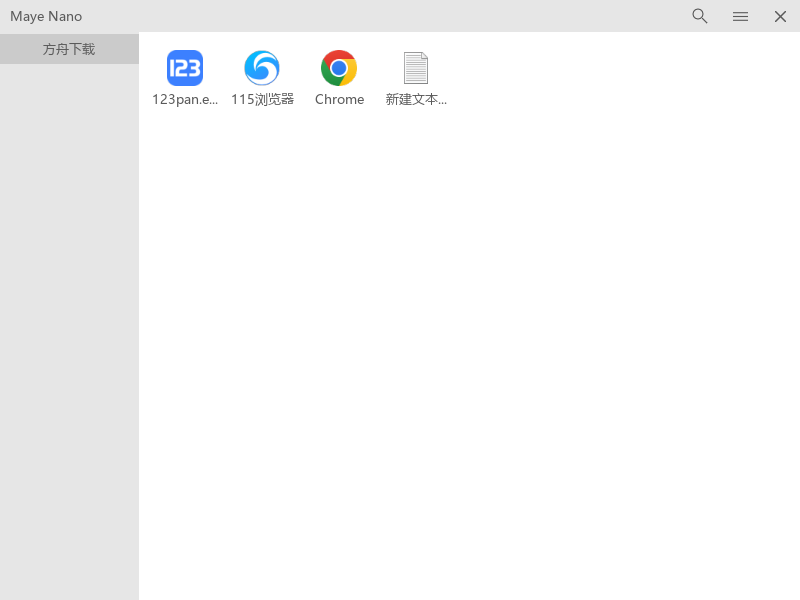Click the Maye Nano title label
This screenshot has width=800, height=600.
[46, 16]
